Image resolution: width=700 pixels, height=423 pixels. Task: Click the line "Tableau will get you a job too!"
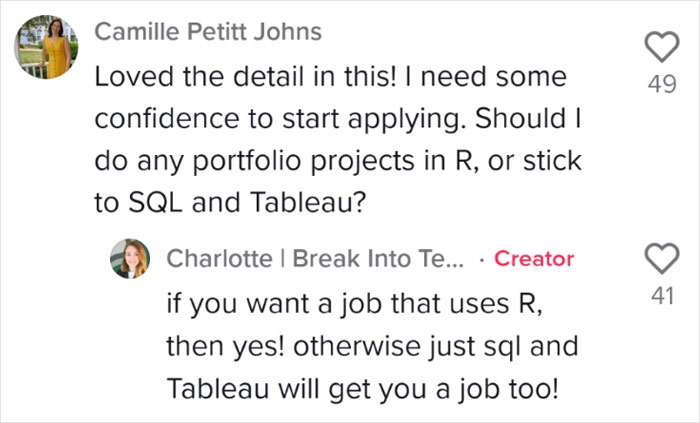click(362, 389)
